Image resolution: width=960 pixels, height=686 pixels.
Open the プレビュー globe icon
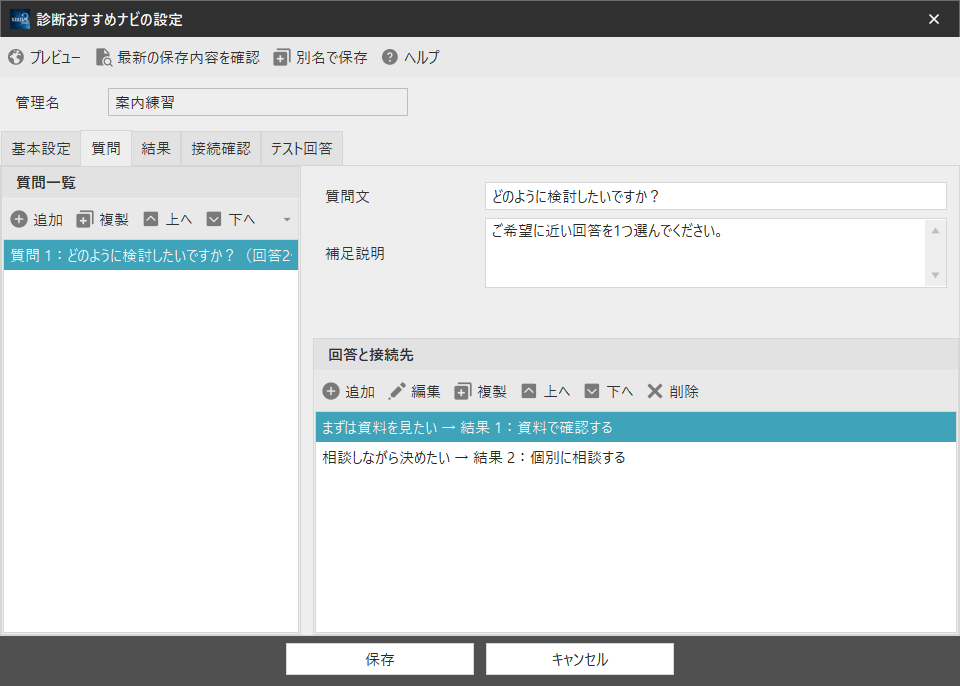pyautogui.click(x=16, y=58)
